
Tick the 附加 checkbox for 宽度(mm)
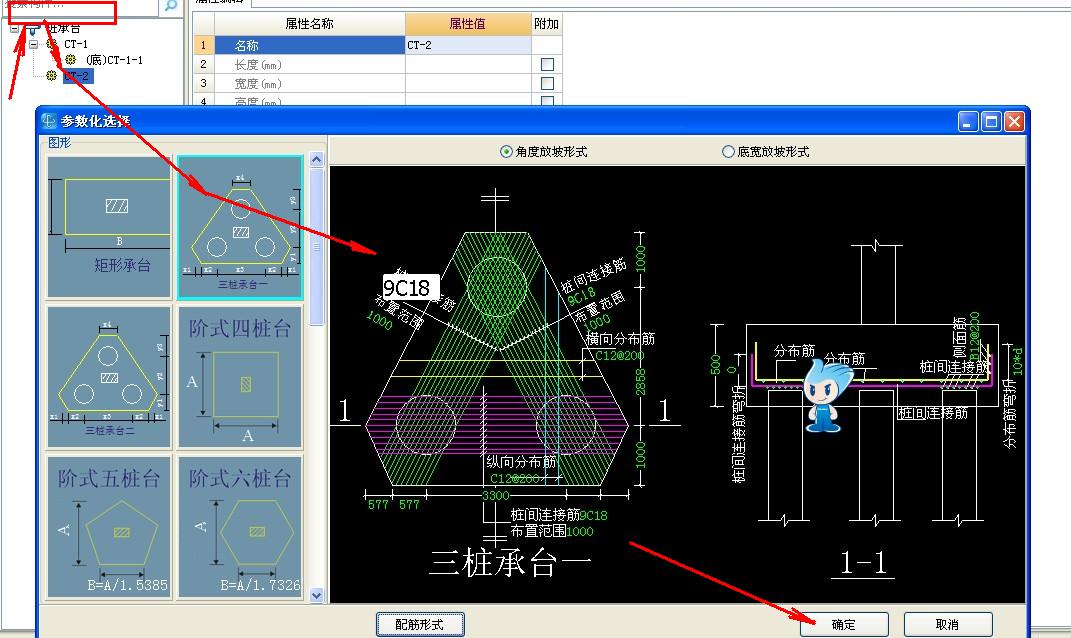547,83
